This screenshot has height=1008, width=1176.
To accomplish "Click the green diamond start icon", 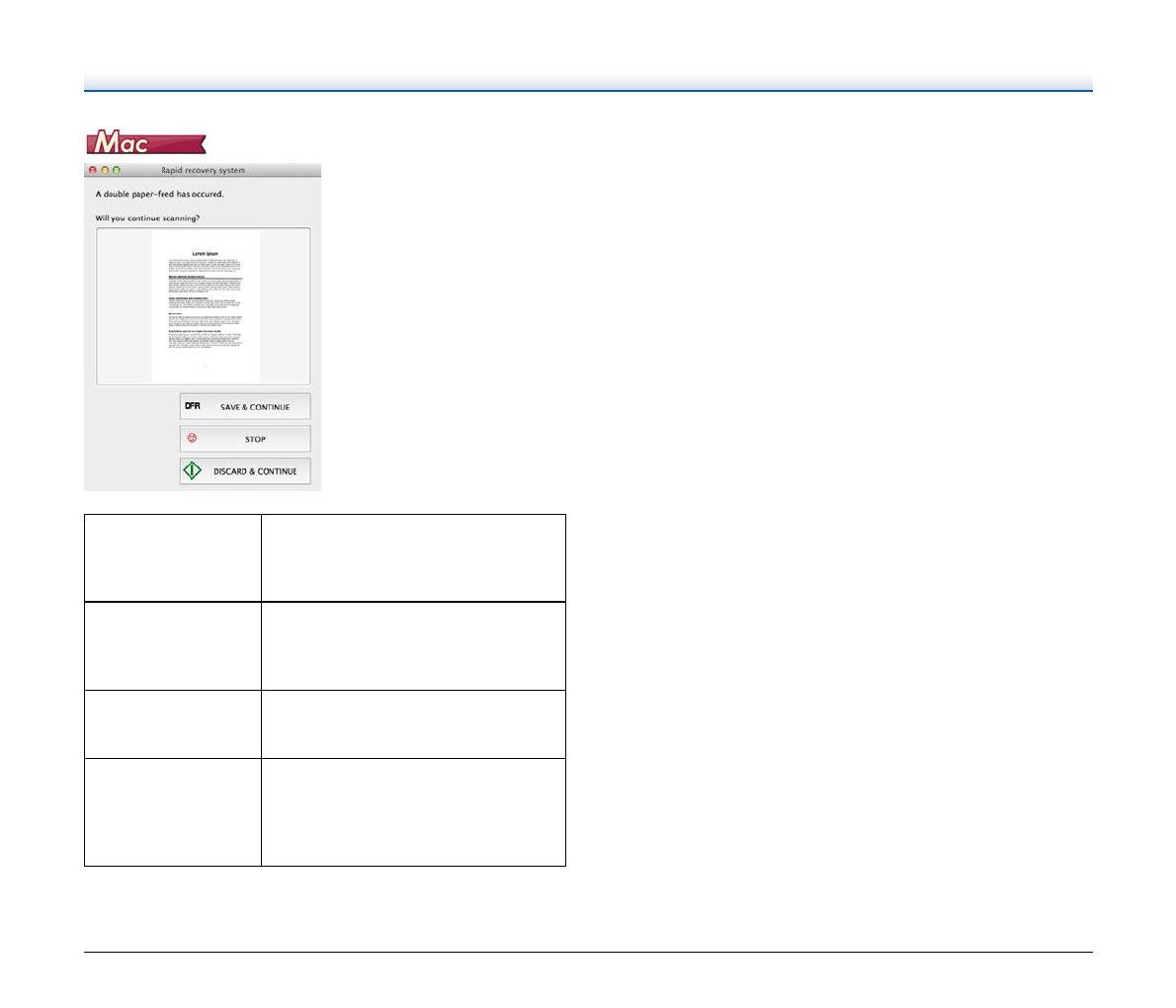I will (x=193, y=471).
